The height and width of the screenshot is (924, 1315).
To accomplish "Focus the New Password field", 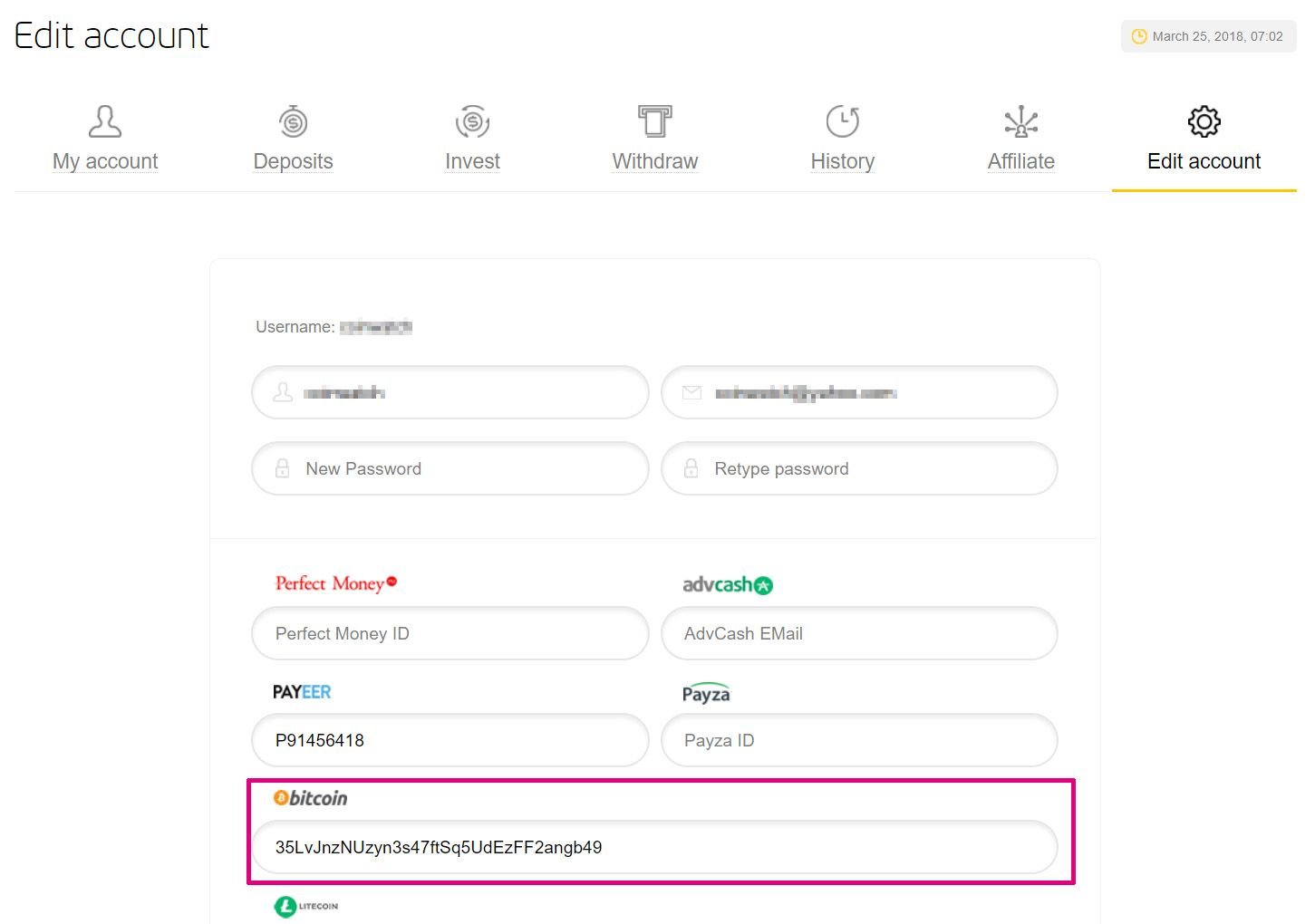I will click(x=450, y=468).
